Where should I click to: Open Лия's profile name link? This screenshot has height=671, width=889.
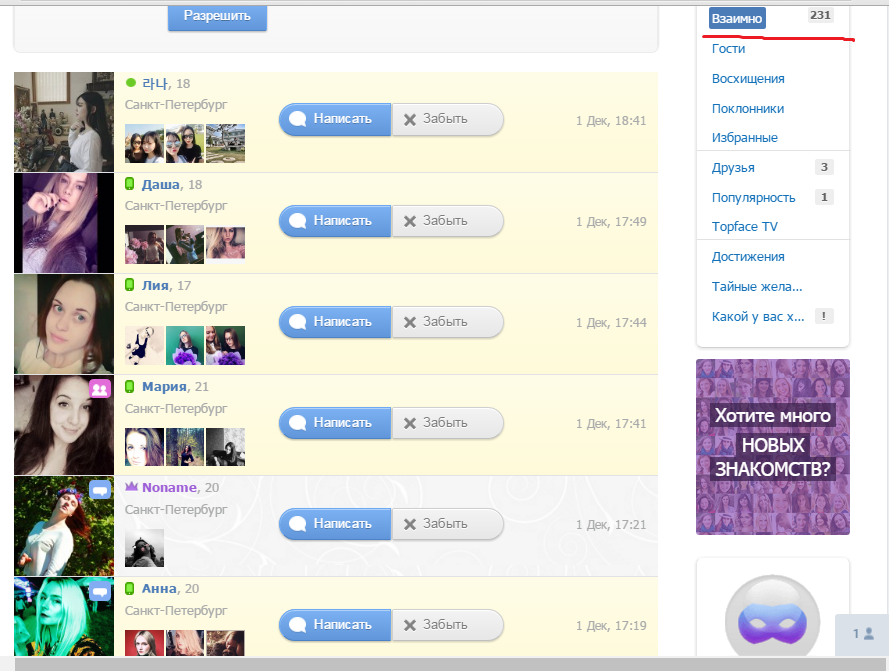[x=155, y=285]
